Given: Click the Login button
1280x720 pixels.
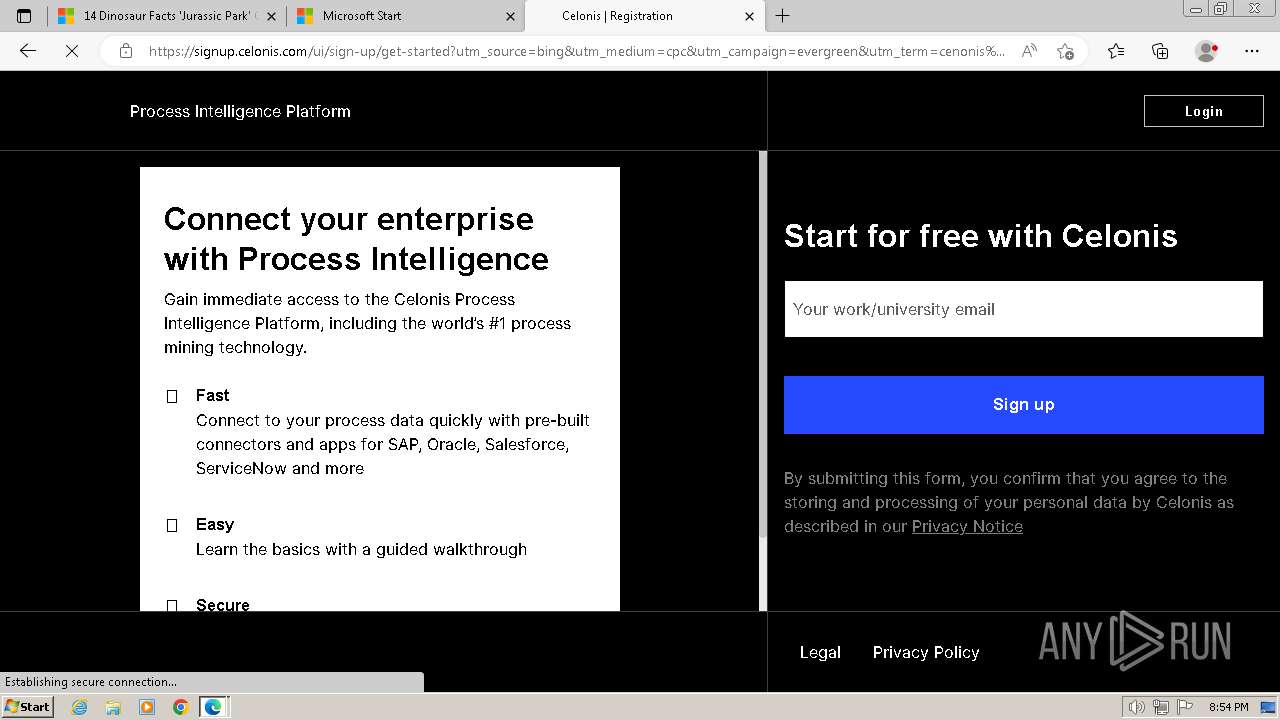Looking at the screenshot, I should (1204, 111).
